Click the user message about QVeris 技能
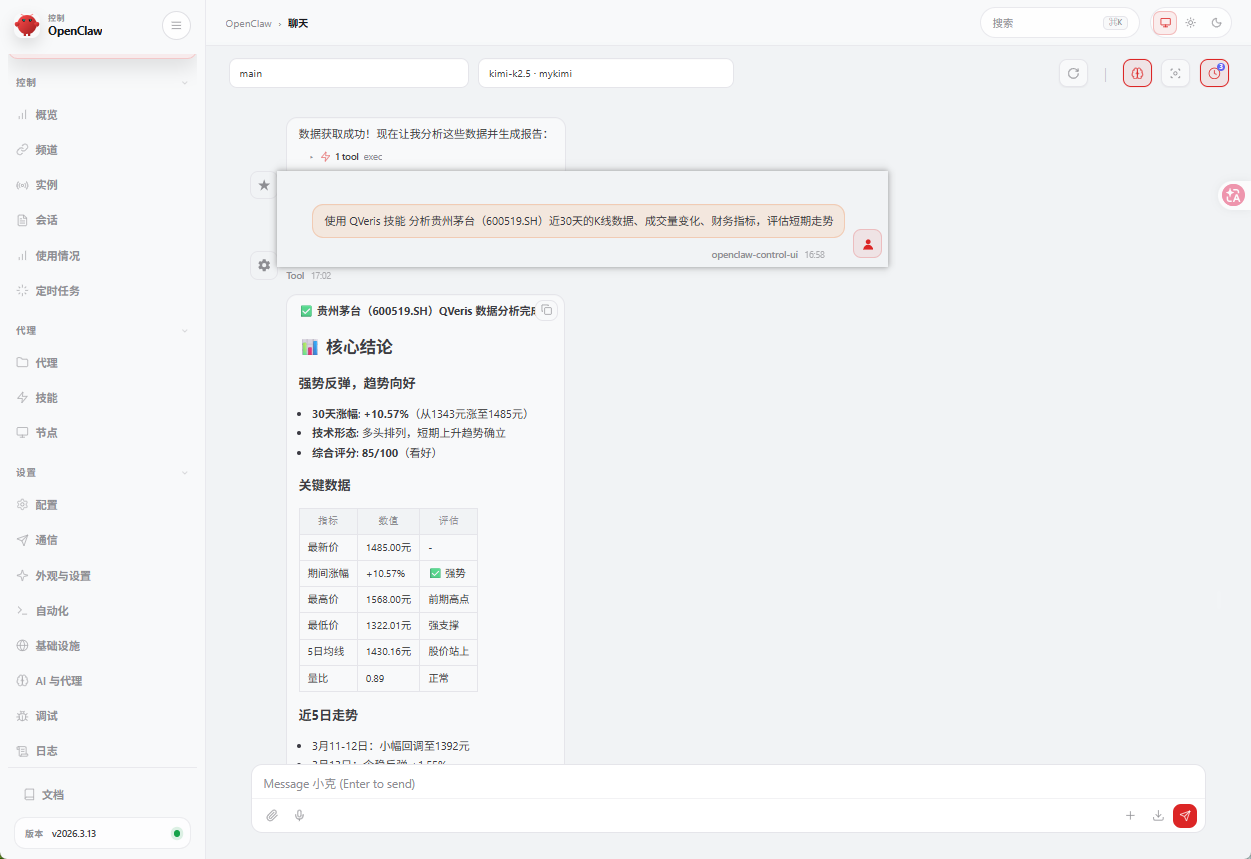This screenshot has height=859, width=1251. (x=578, y=221)
